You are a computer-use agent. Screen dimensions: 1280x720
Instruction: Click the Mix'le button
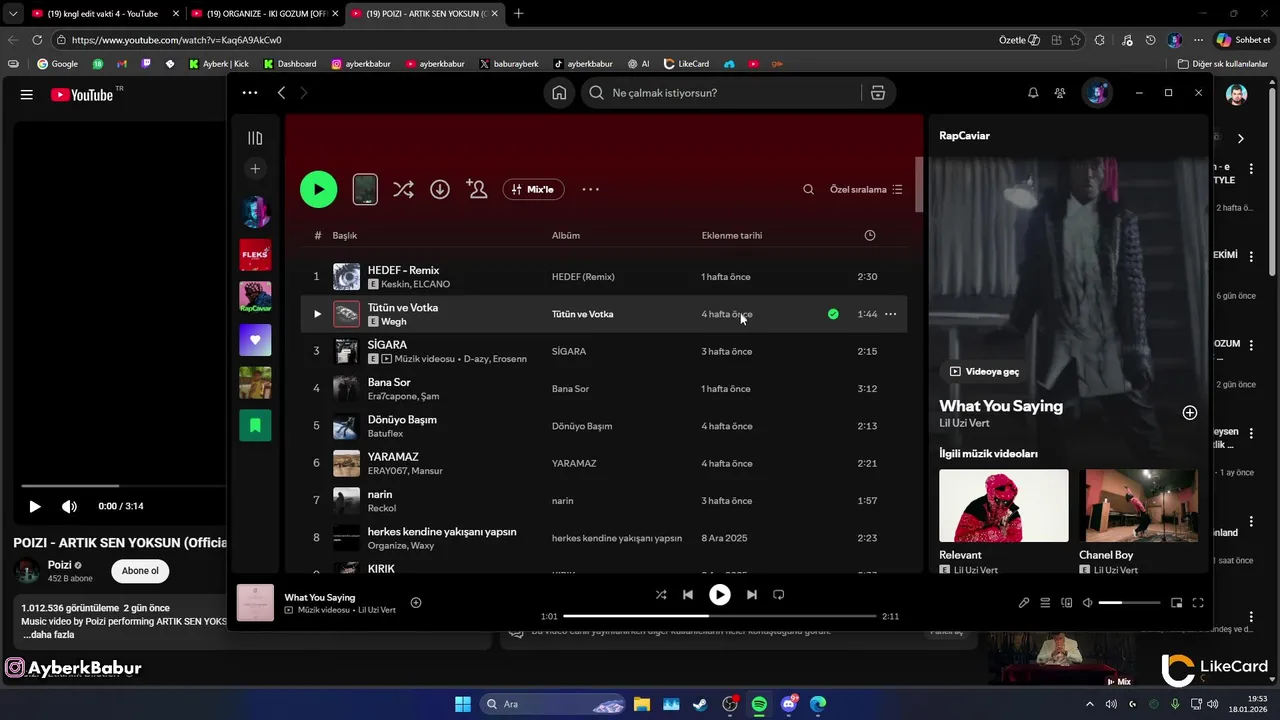533,189
